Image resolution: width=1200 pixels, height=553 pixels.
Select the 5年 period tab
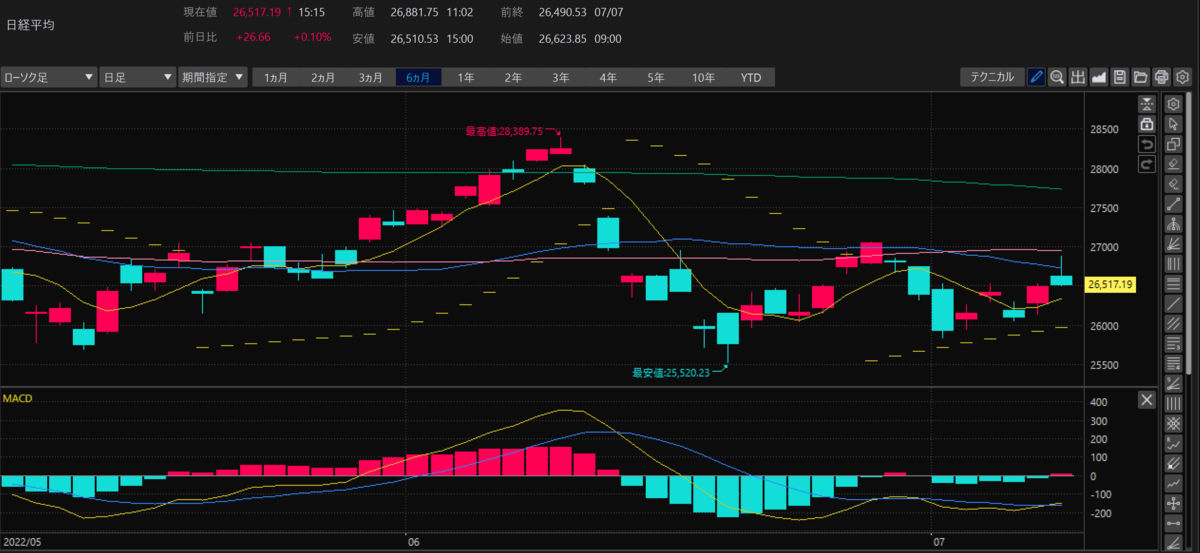point(655,77)
